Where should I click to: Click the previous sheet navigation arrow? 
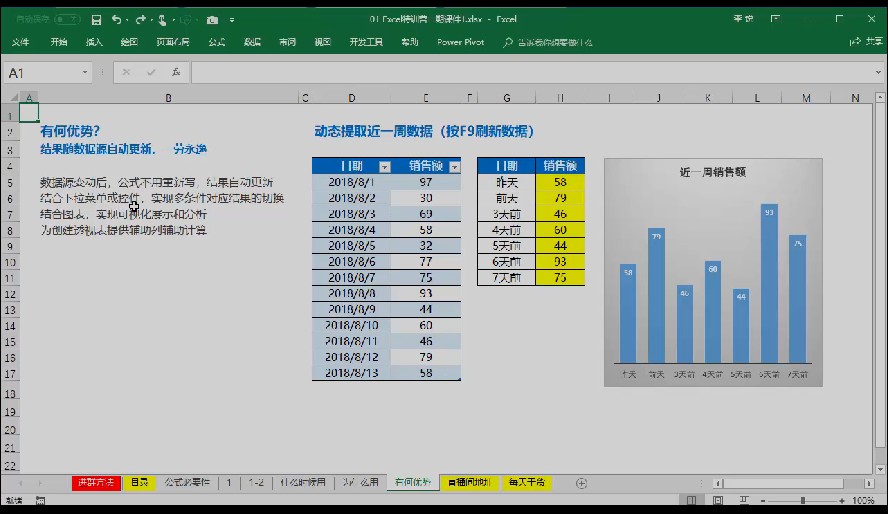(20, 483)
